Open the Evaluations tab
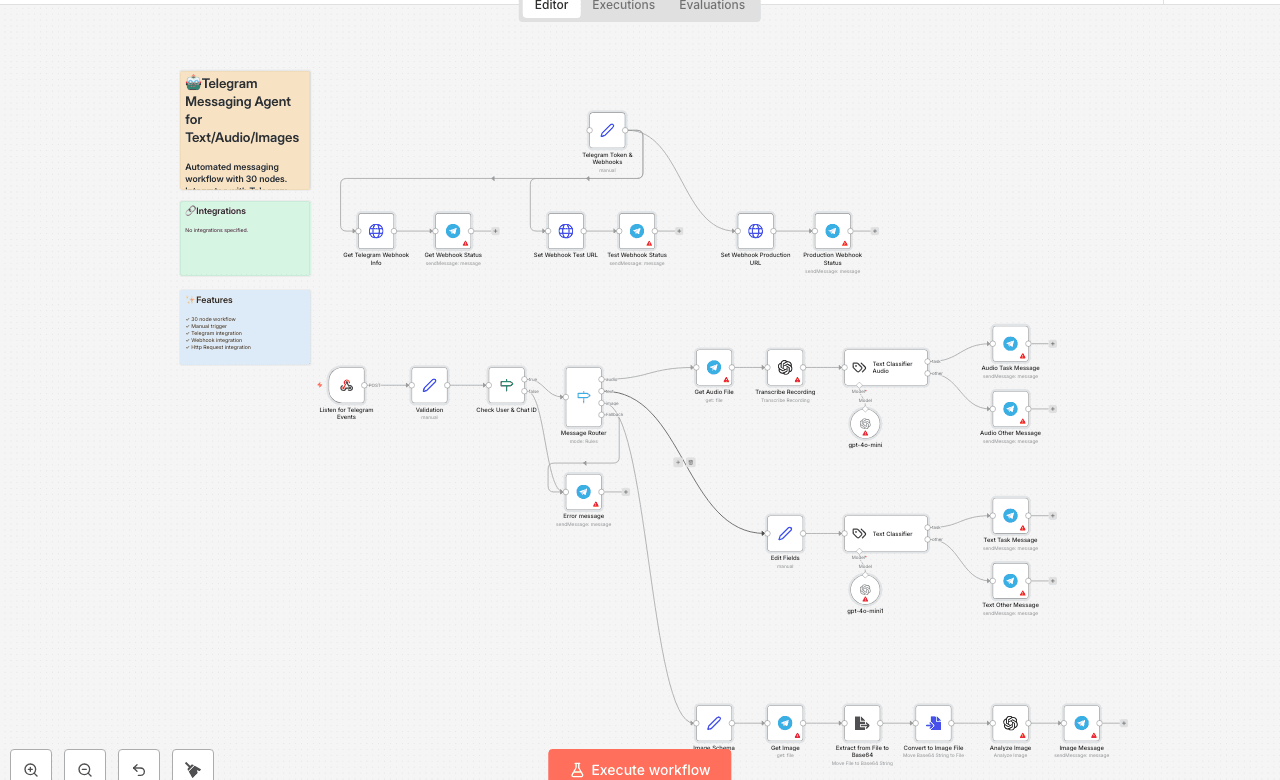The image size is (1280, 780). tap(711, 6)
